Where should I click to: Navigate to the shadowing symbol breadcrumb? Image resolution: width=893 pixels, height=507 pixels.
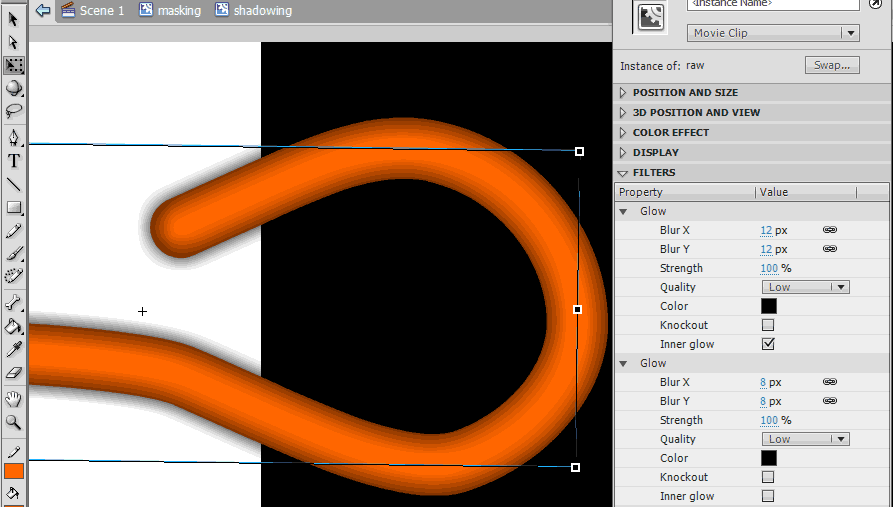(x=253, y=10)
